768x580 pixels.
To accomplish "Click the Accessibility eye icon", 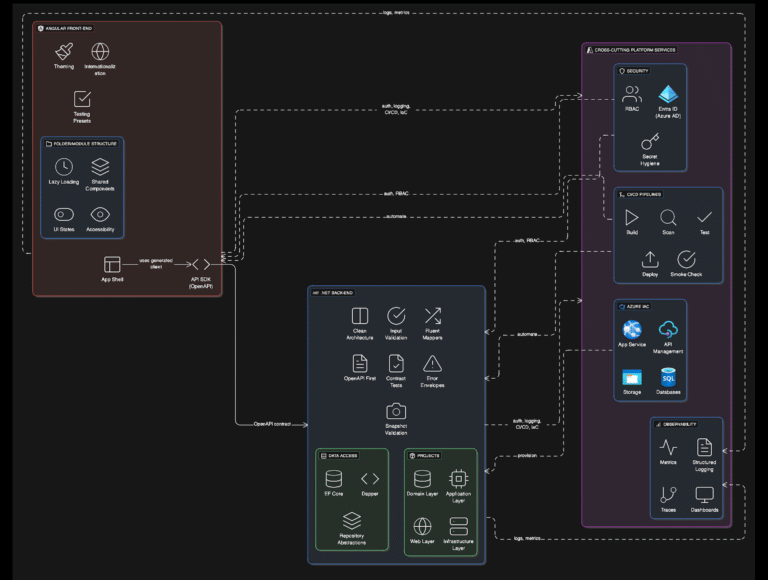I will [100, 214].
